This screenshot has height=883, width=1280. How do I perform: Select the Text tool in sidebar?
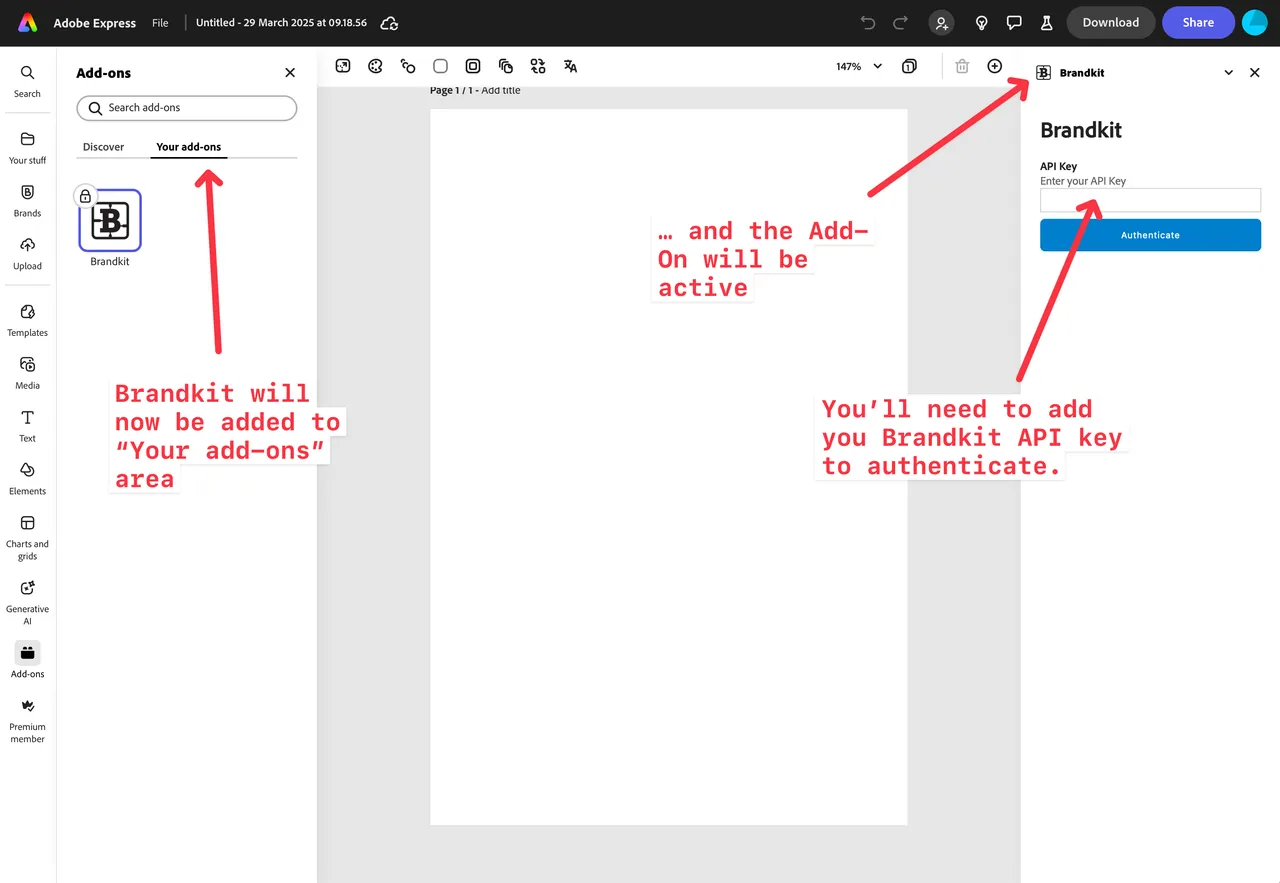tap(27, 425)
